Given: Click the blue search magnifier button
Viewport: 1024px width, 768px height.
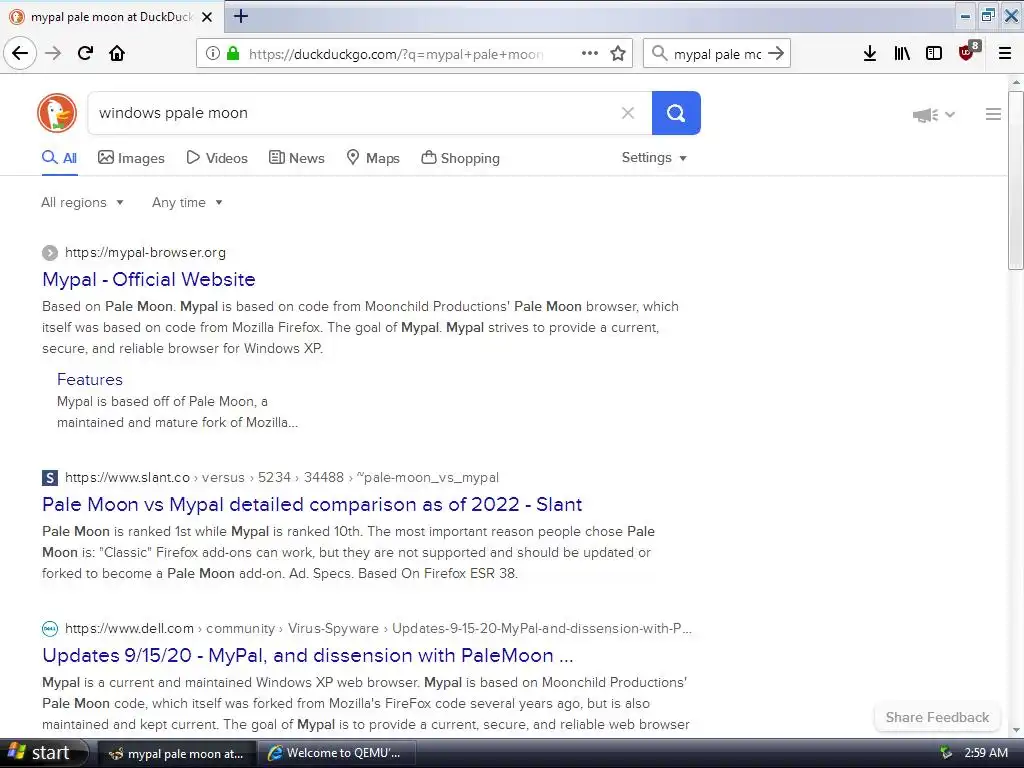Looking at the screenshot, I should coord(676,113).
